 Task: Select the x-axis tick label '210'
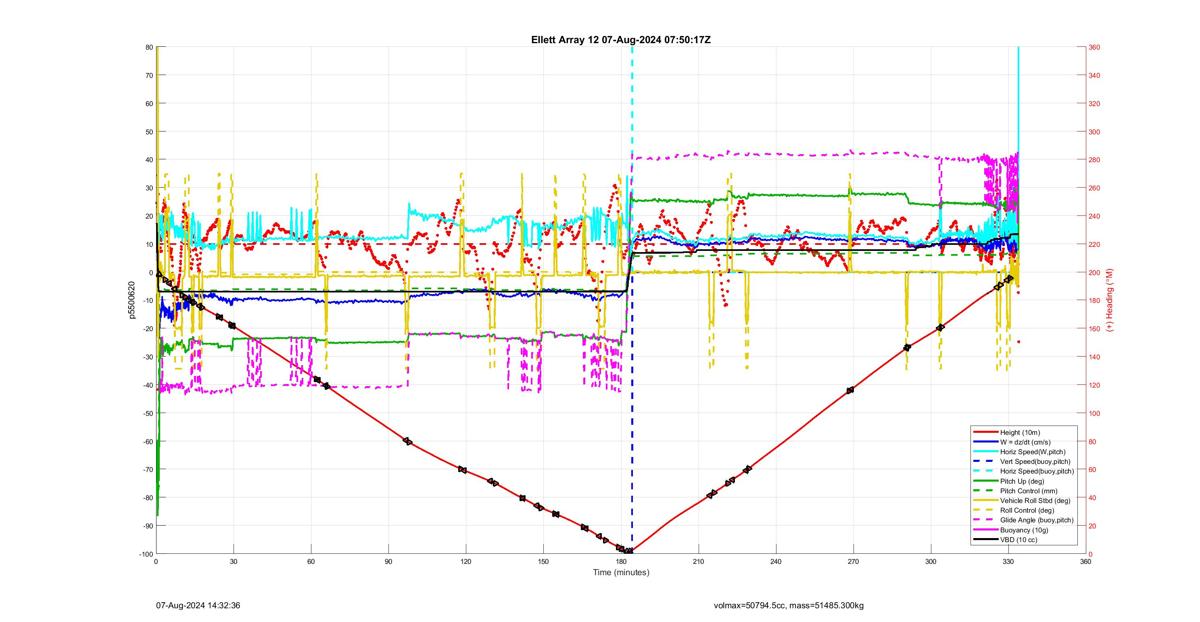[x=698, y=562]
